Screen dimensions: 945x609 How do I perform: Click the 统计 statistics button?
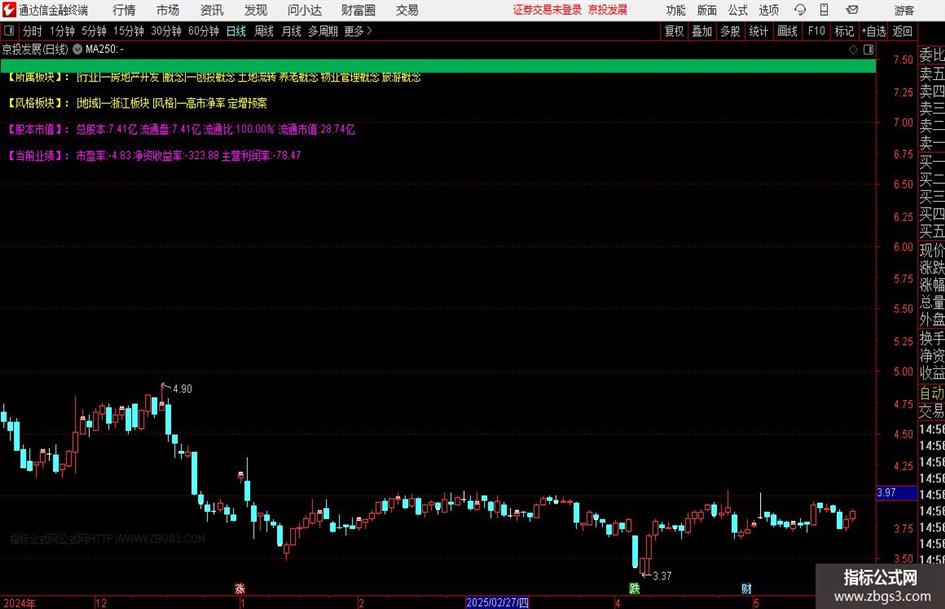758,31
